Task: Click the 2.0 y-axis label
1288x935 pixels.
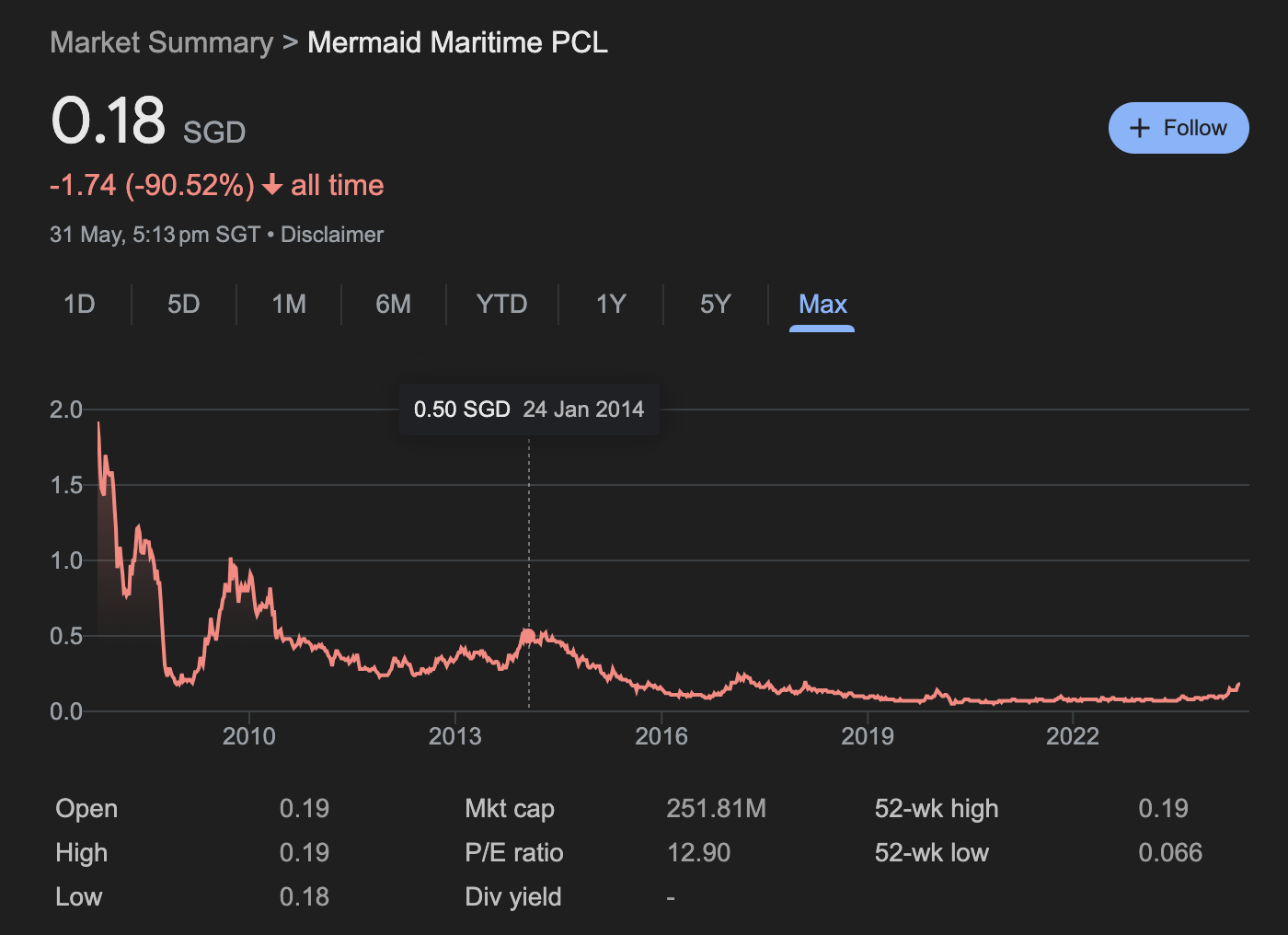Action: coord(66,410)
